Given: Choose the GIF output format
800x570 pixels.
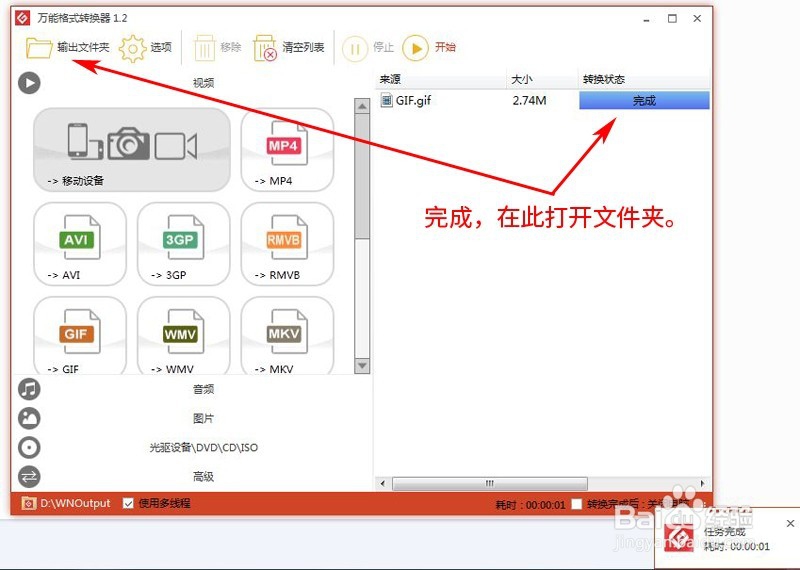Looking at the screenshot, I should (80, 336).
